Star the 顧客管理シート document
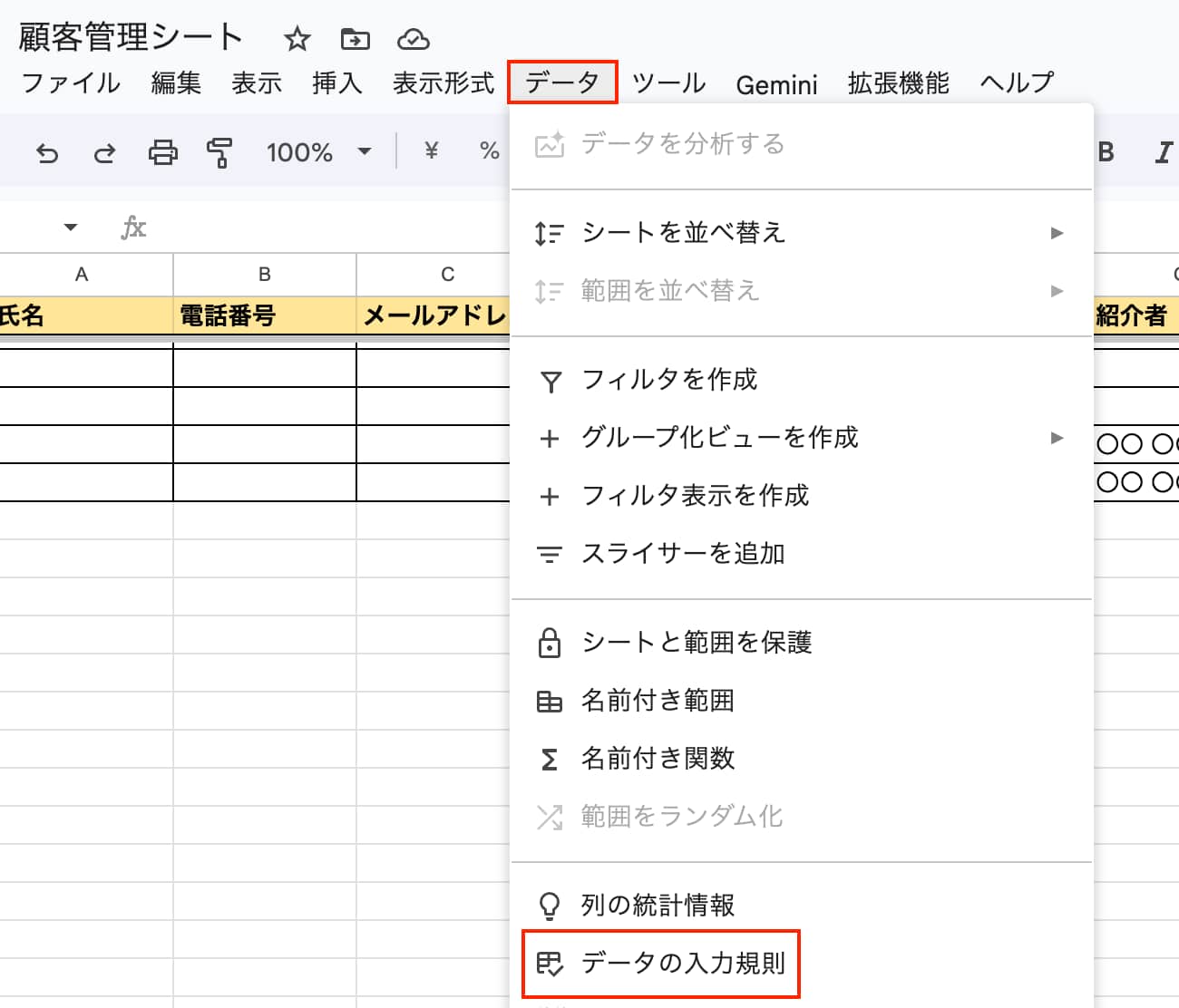This screenshot has width=1179, height=1008. [297, 39]
